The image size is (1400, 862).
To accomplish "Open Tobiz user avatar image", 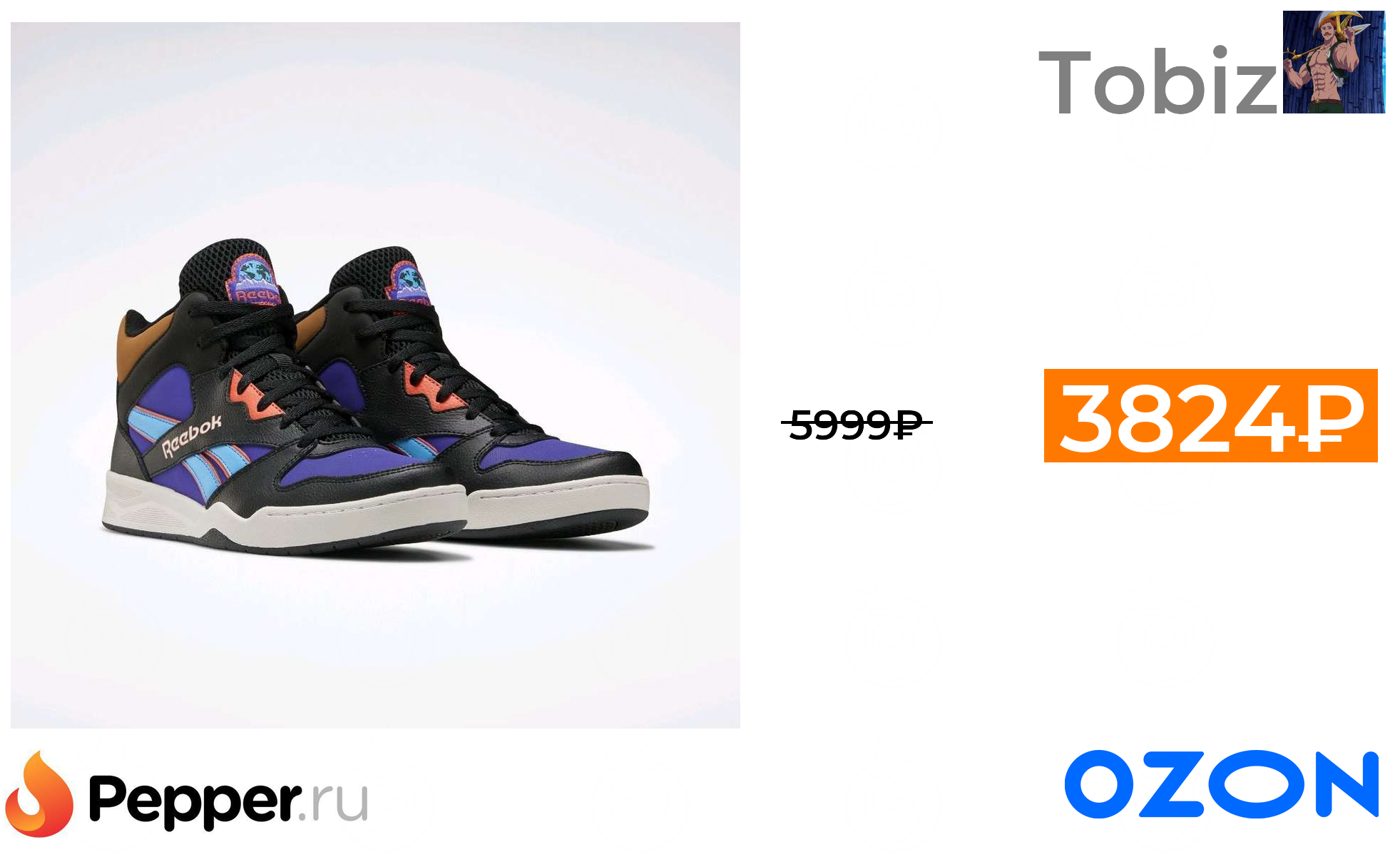I will 1334,62.
